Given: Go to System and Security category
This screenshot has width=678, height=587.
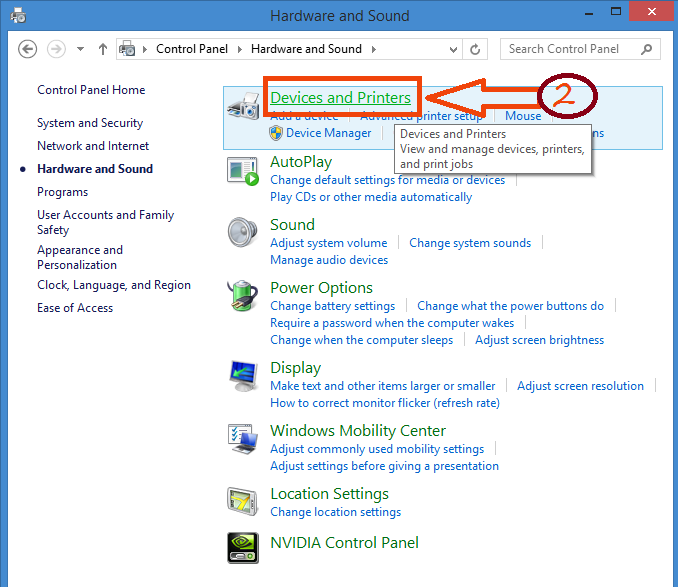Looking at the screenshot, I should tap(90, 123).
